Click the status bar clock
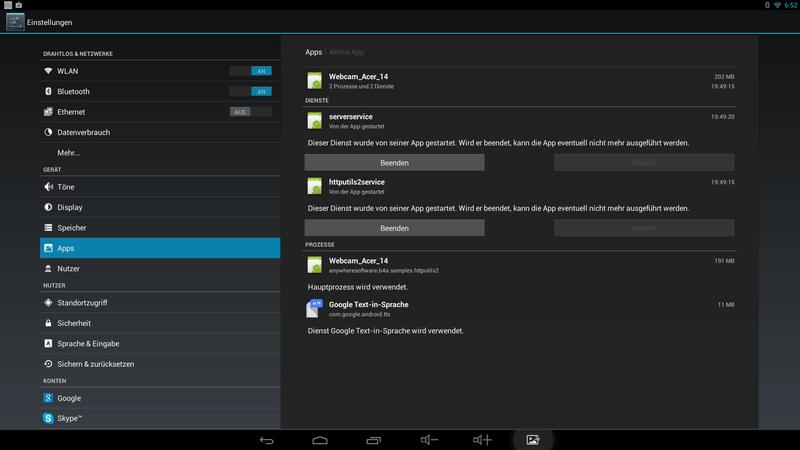 coord(791,5)
